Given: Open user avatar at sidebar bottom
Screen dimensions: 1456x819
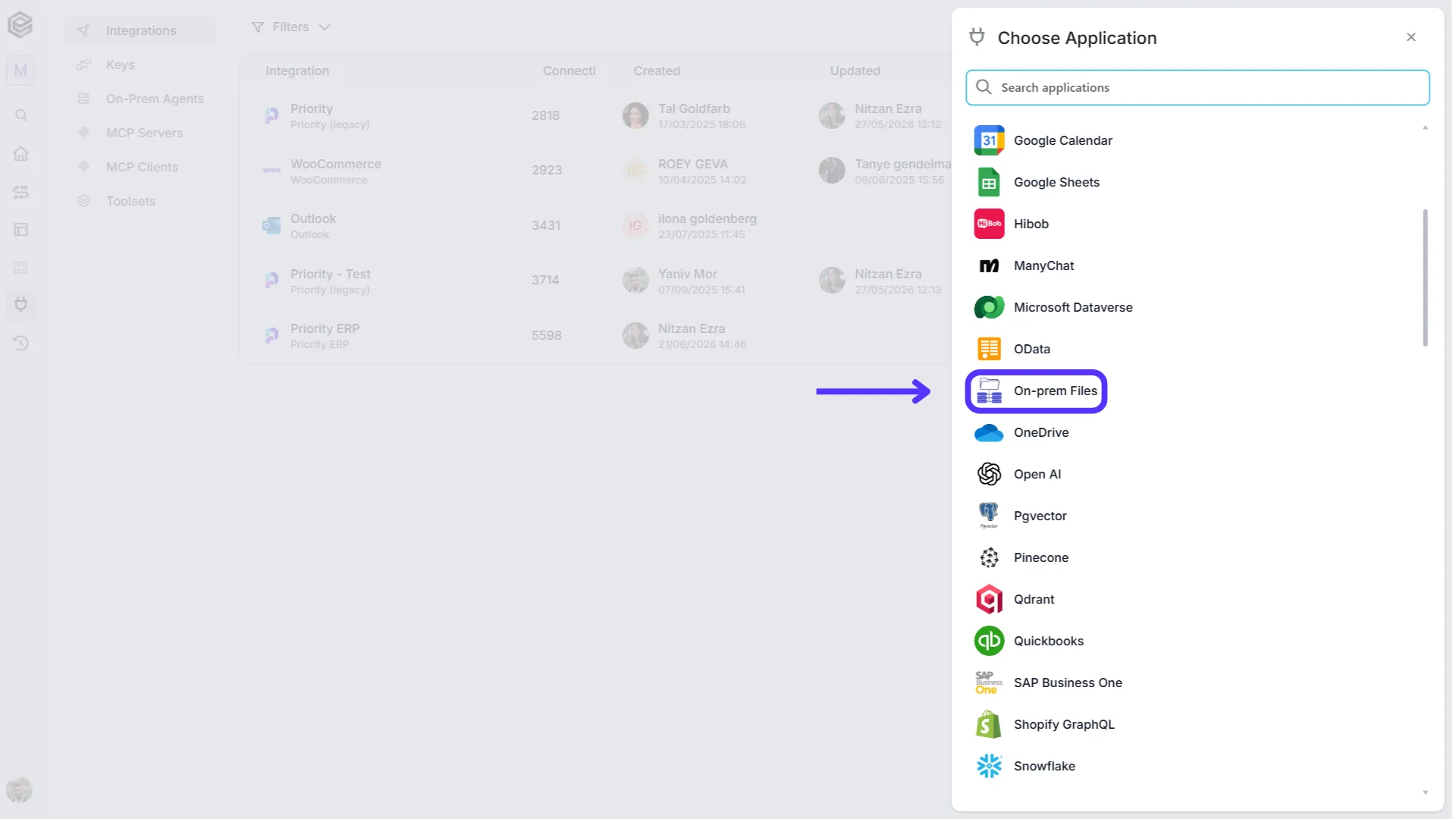Looking at the screenshot, I should coord(20,790).
